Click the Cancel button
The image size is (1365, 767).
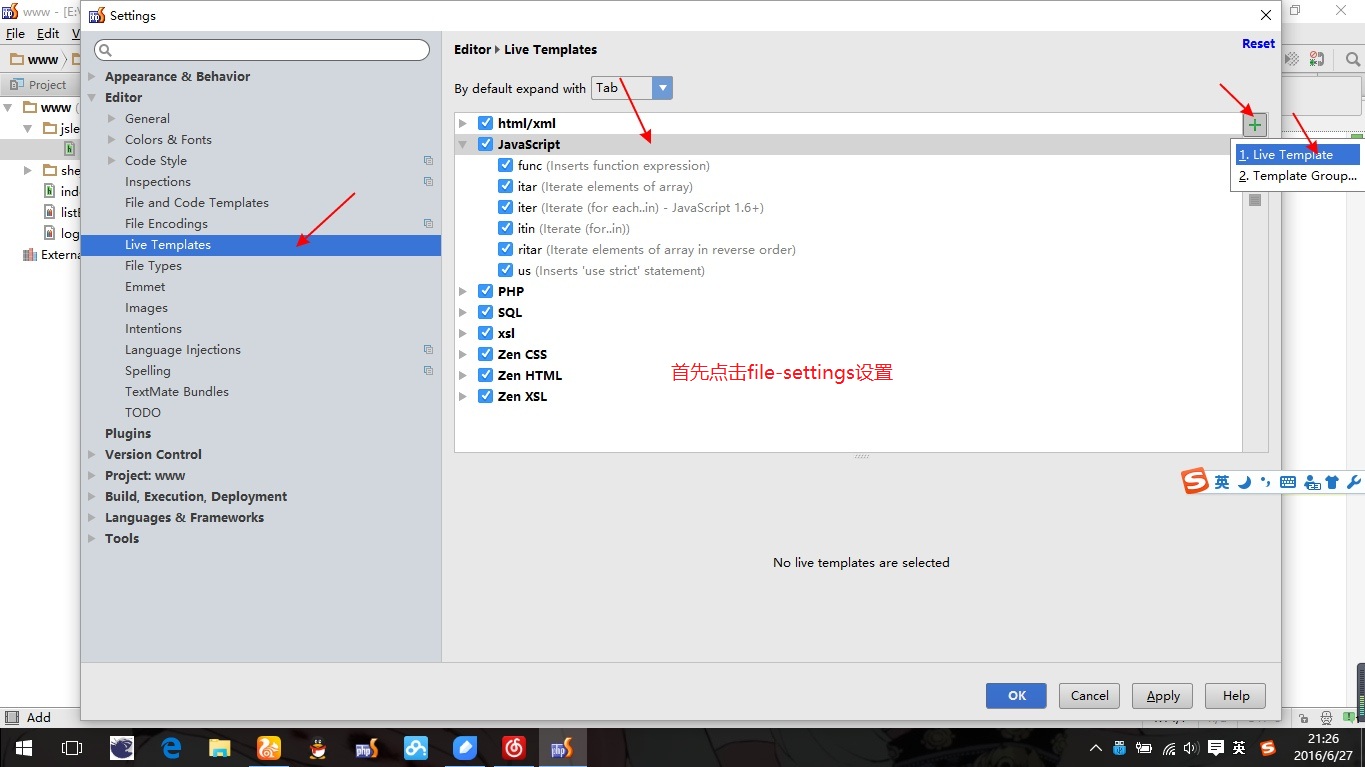(1090, 696)
